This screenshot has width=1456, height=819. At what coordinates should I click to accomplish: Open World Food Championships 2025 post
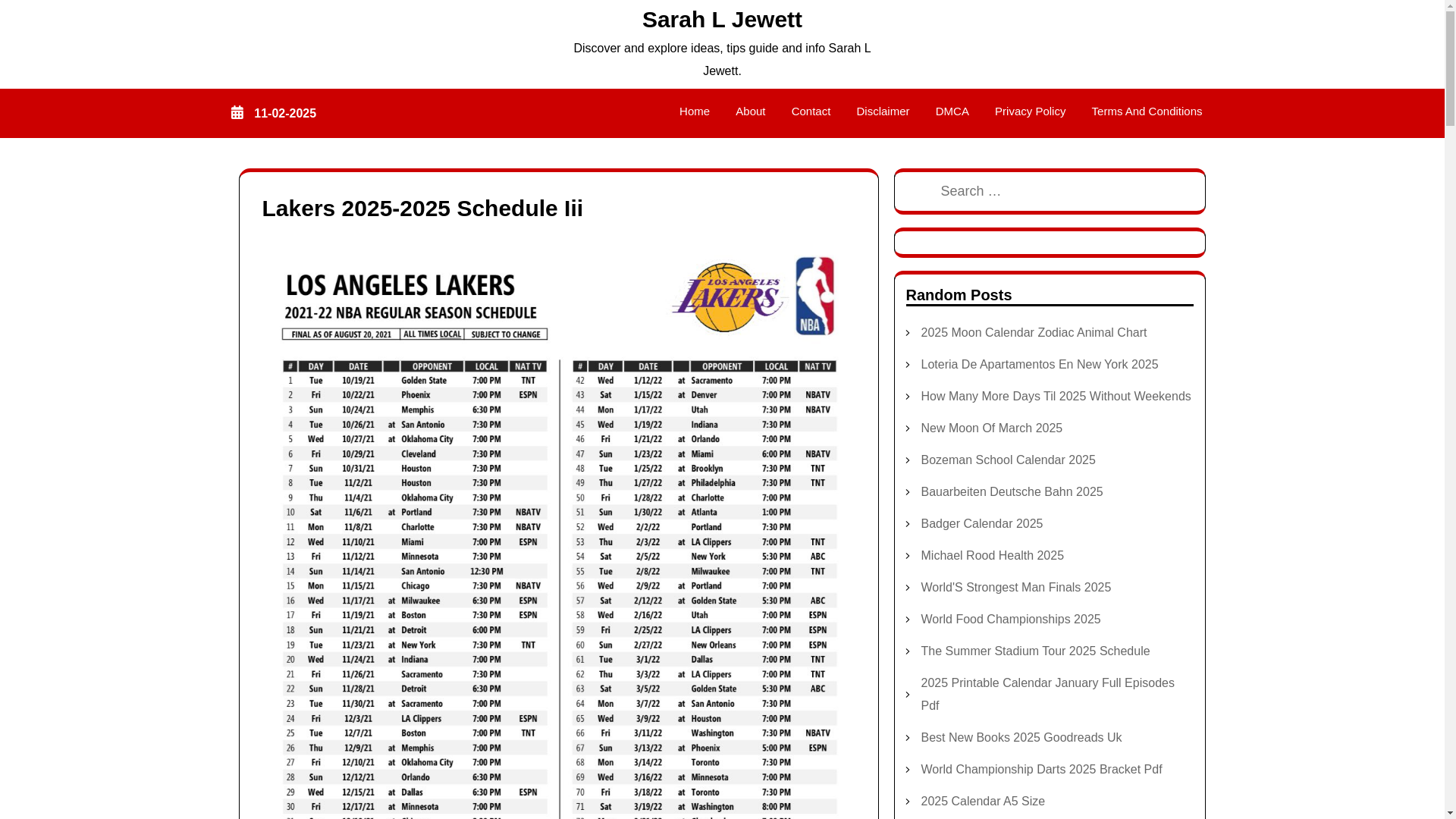[1010, 620]
